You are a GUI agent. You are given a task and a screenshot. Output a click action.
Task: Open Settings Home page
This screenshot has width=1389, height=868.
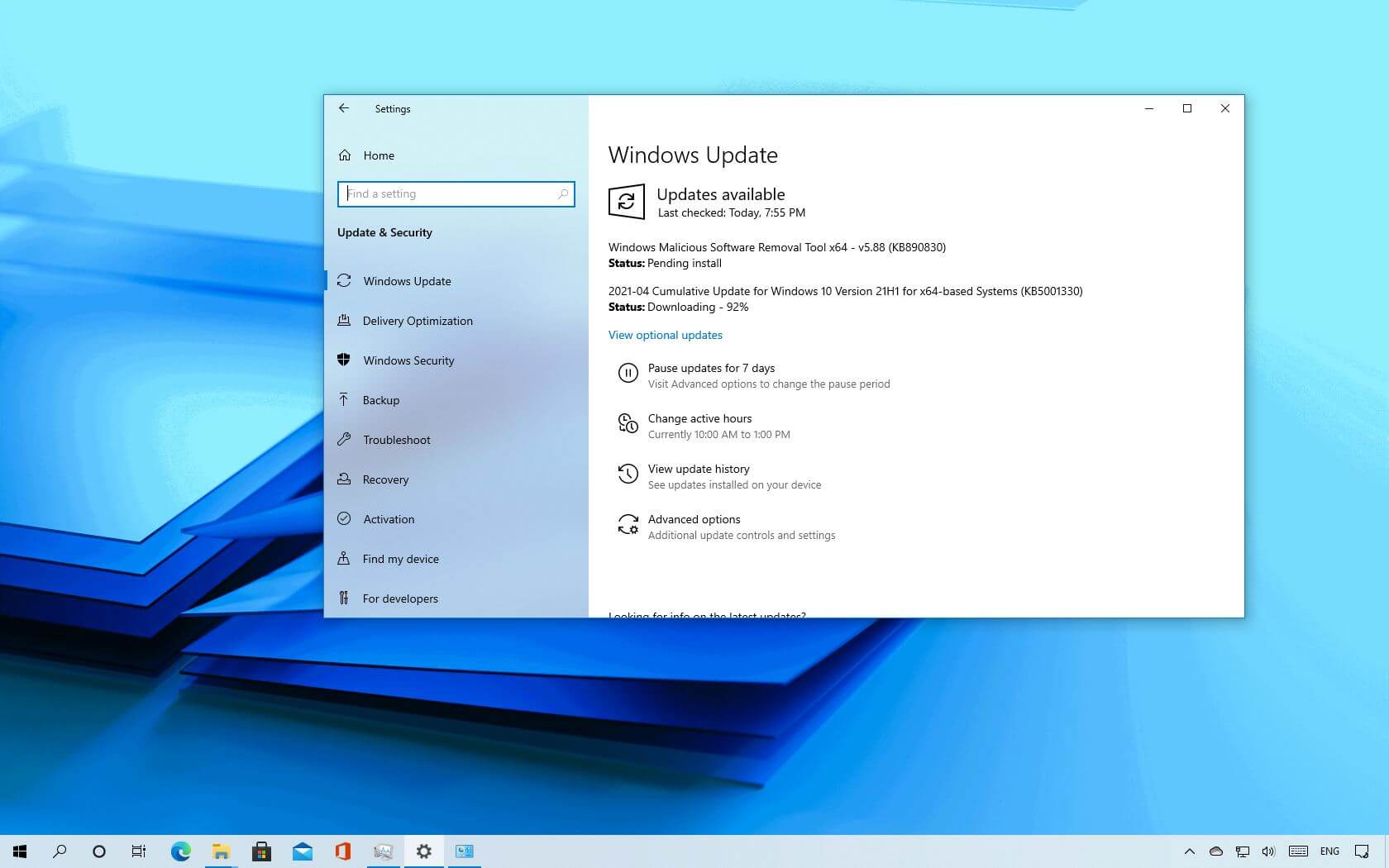[x=456, y=155]
